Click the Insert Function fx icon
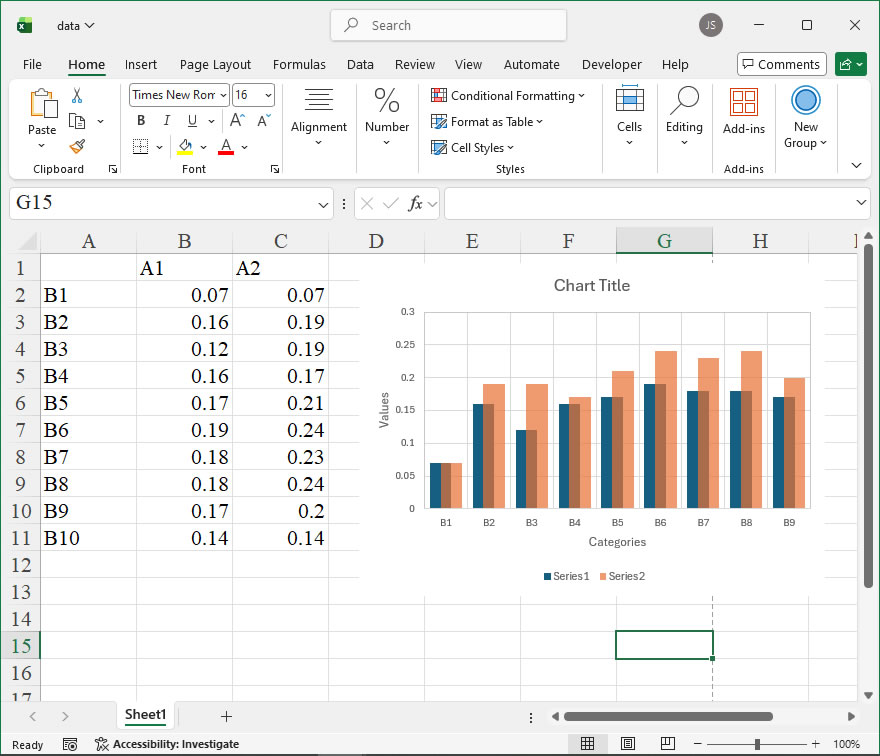880x756 pixels. click(x=415, y=203)
